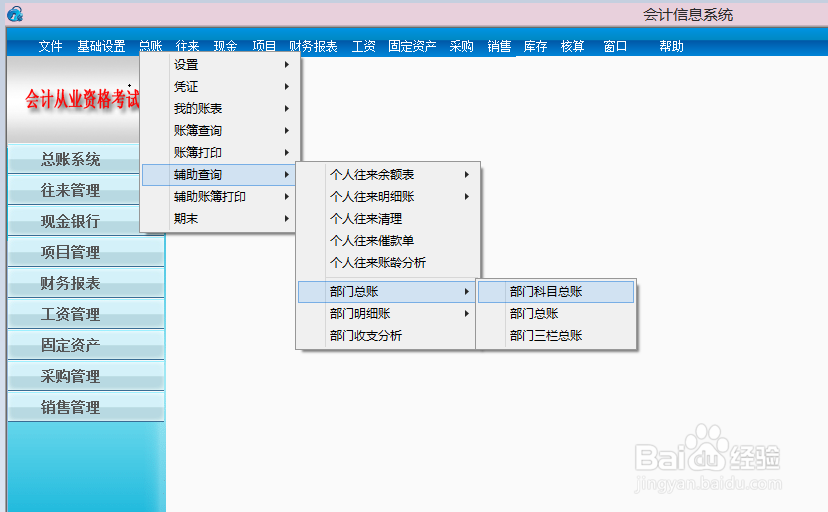This screenshot has width=828, height=512.
Task: Open the 固定资产 menu
Action: tap(412, 46)
